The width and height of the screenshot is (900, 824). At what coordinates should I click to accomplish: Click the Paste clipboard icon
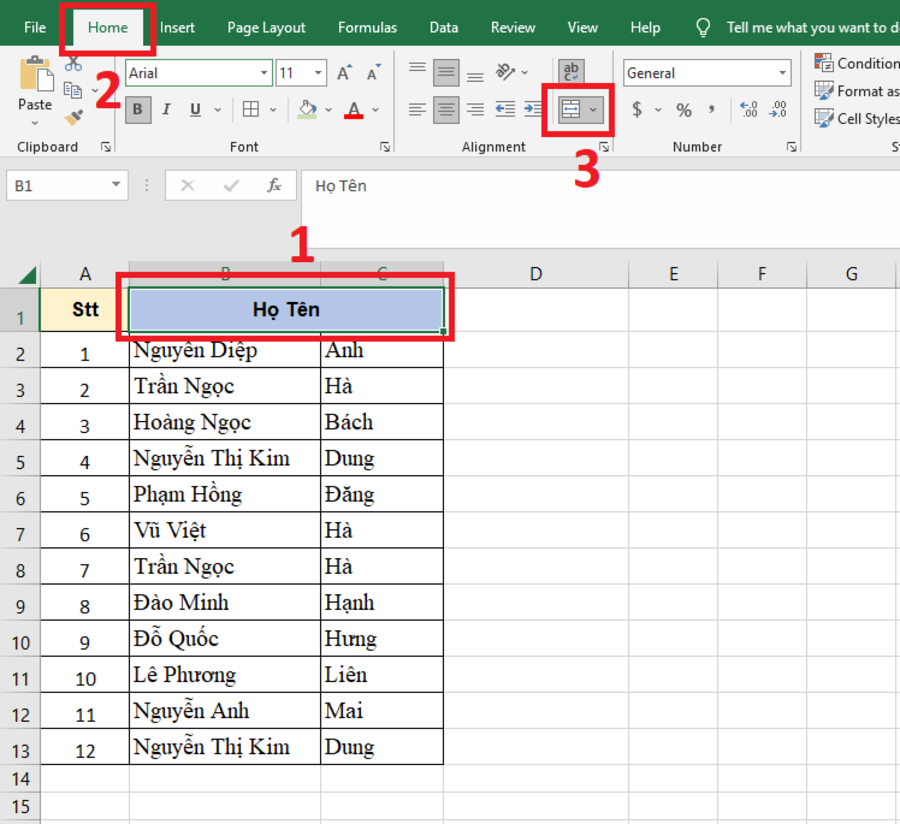coord(36,74)
